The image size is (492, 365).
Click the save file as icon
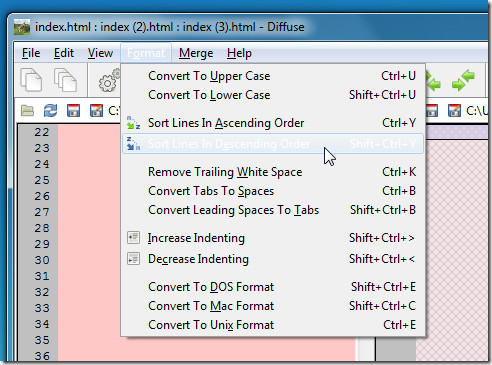[x=96, y=110]
